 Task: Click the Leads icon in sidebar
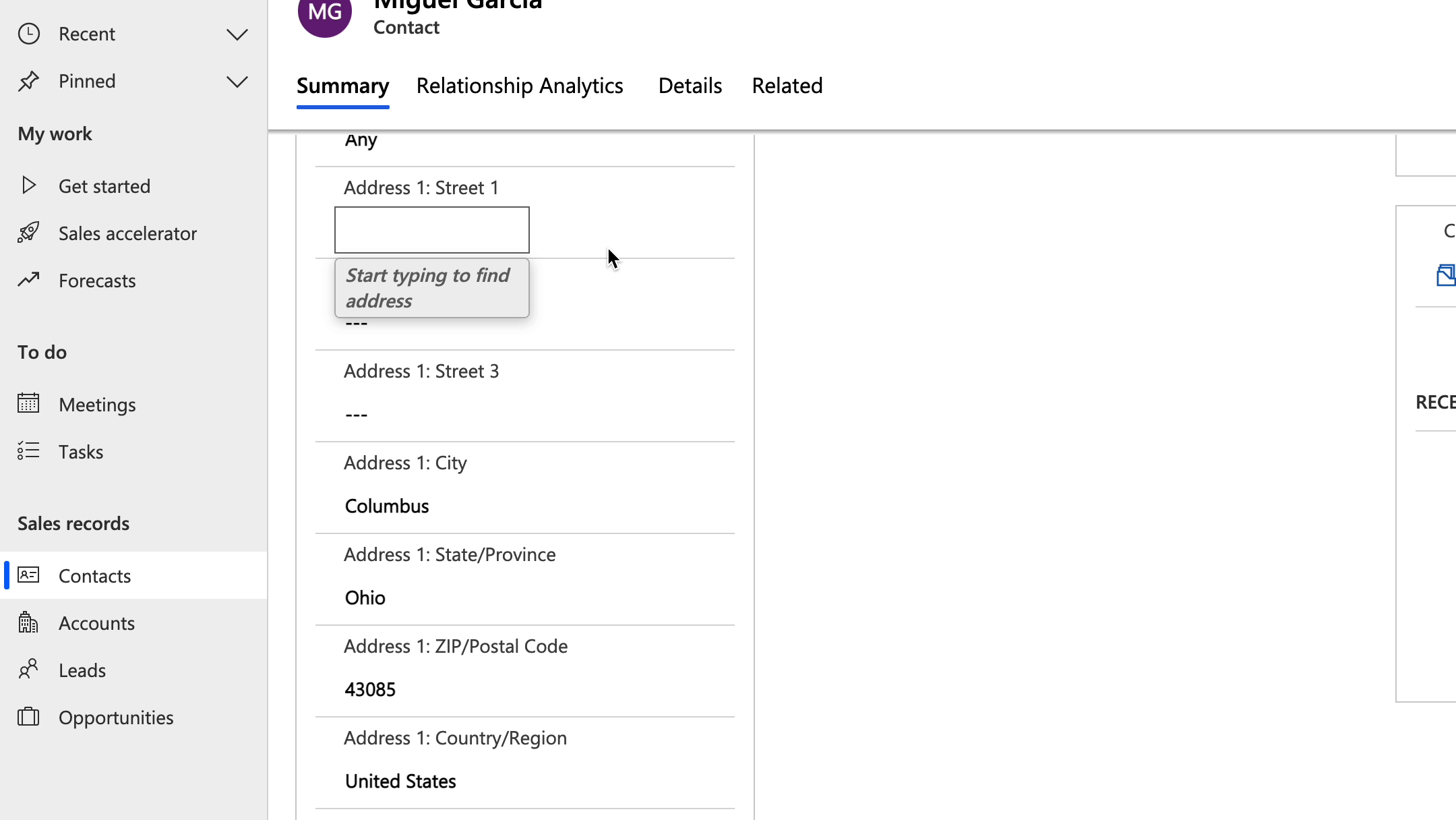point(27,669)
